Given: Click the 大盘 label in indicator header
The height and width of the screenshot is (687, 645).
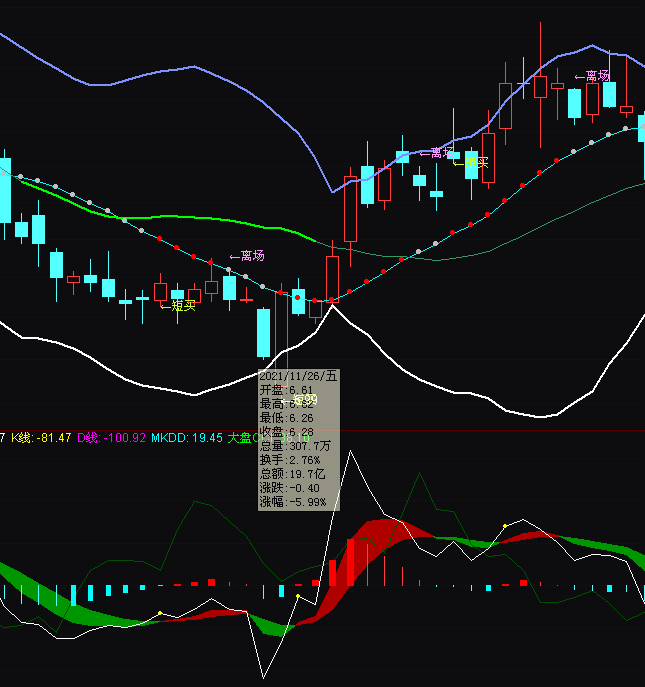Looking at the screenshot, I should 239,438.
